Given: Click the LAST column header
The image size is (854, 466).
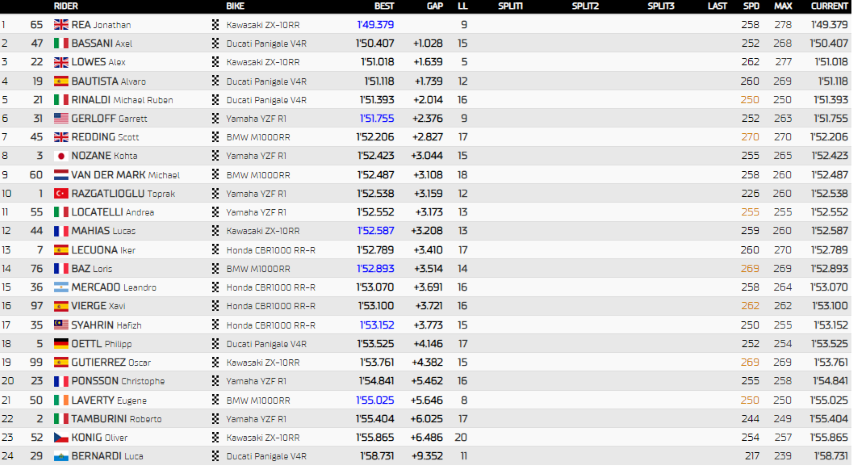Looking at the screenshot, I should pyautogui.click(x=717, y=6).
